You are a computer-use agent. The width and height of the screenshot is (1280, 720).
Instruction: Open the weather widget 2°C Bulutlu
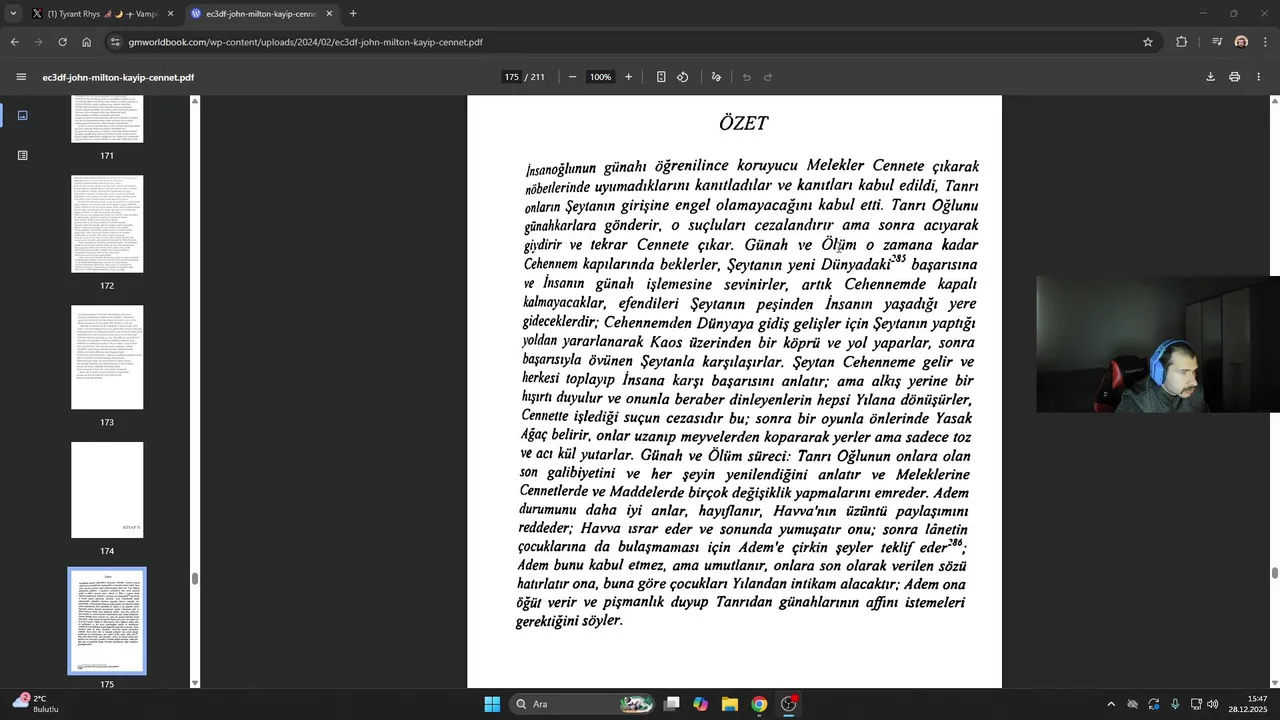point(36,703)
